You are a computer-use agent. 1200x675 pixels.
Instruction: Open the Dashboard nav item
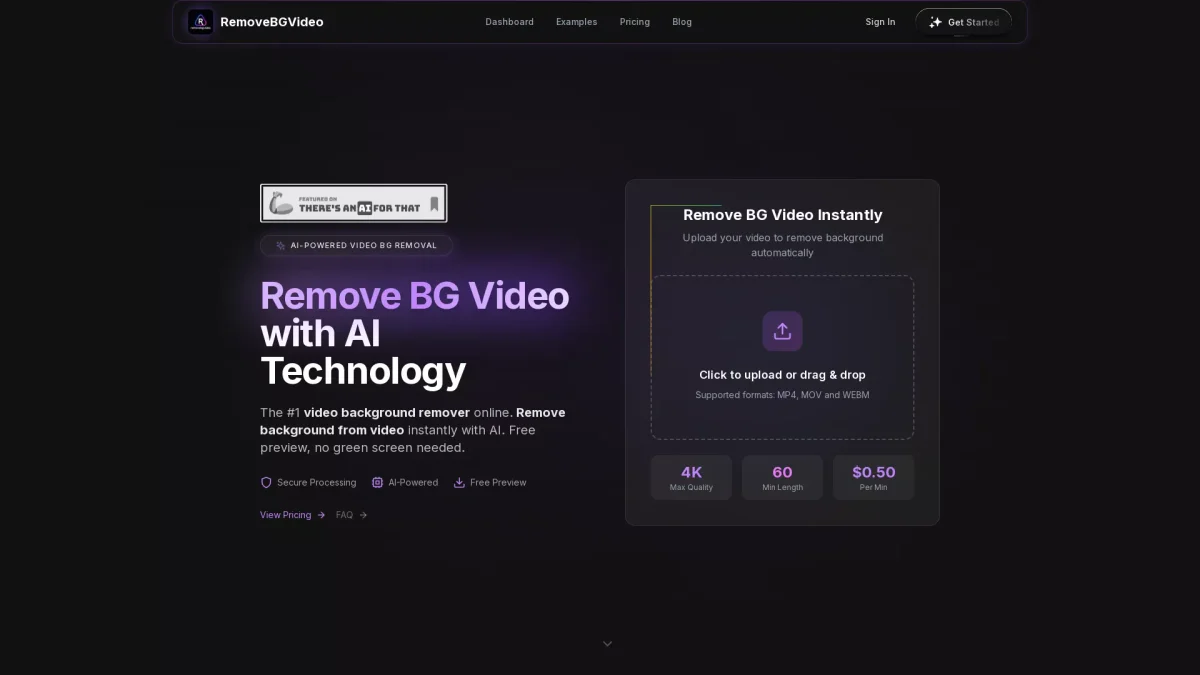point(509,22)
